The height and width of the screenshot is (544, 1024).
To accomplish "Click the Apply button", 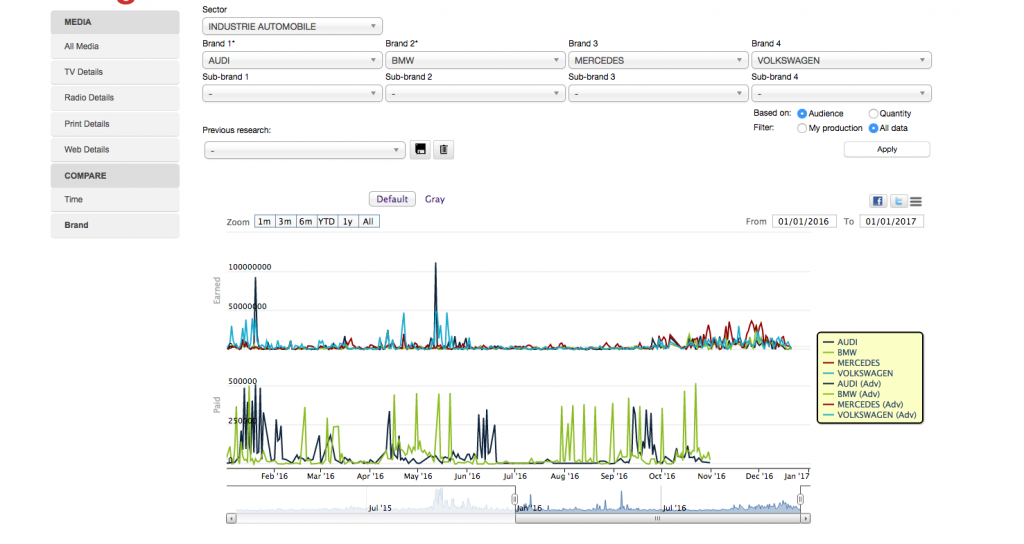I will click(887, 150).
